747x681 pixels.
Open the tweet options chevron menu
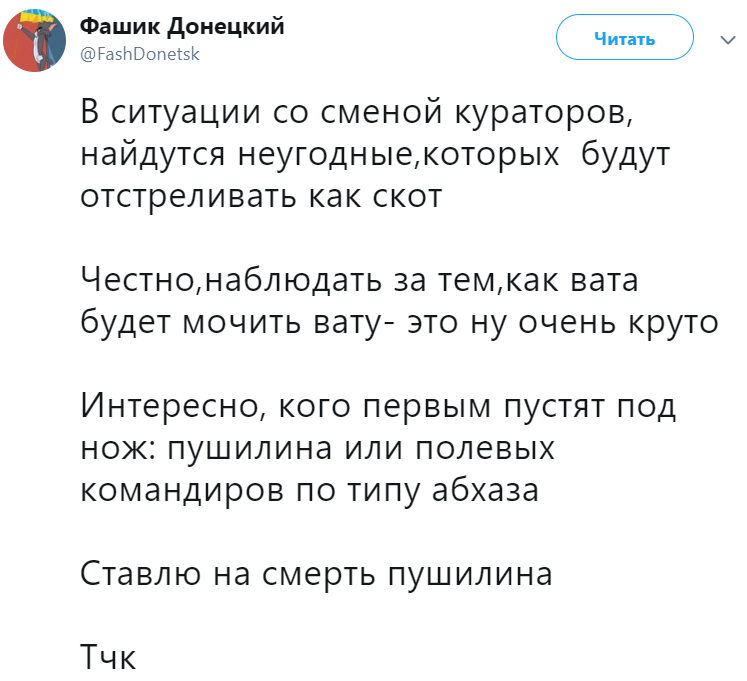tap(728, 40)
